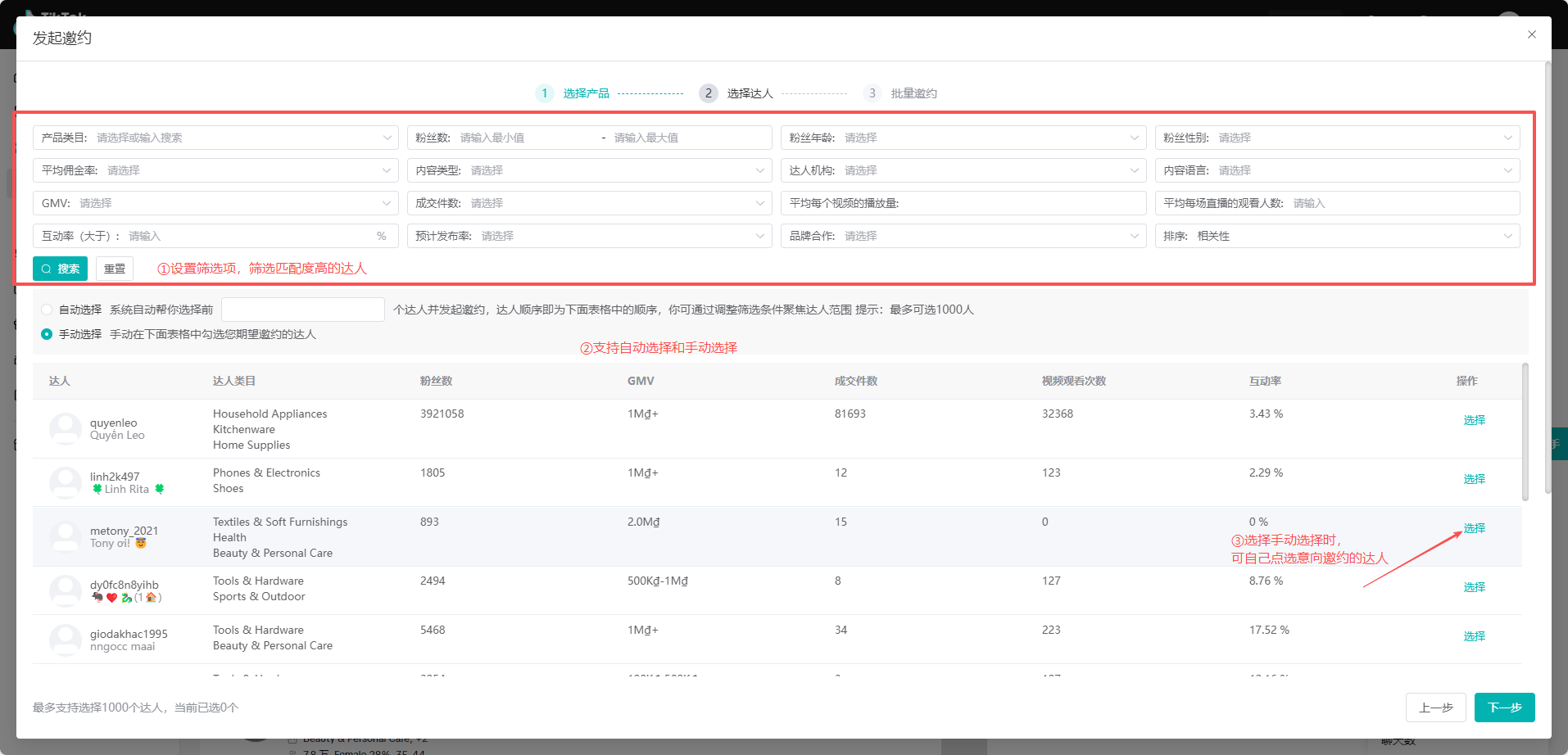
Task: Click the 重置 reset button
Action: (x=114, y=269)
